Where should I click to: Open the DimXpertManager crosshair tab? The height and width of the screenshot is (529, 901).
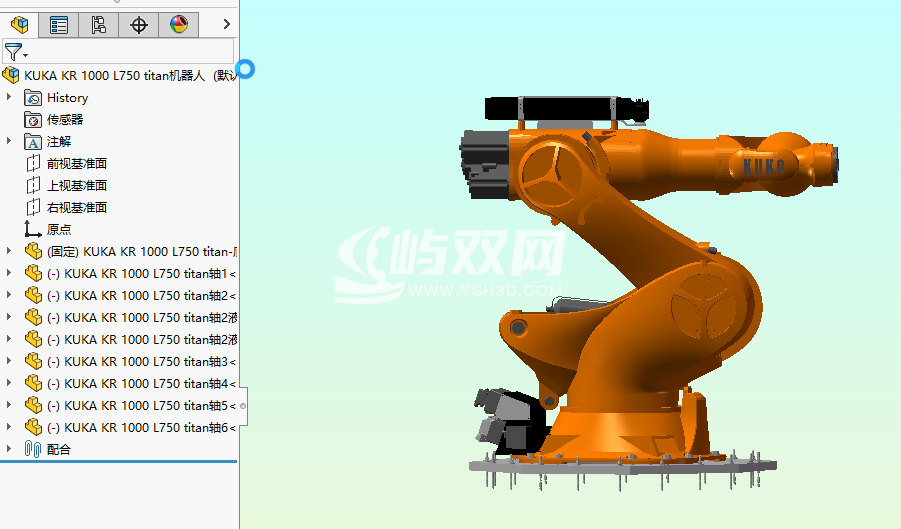(138, 25)
